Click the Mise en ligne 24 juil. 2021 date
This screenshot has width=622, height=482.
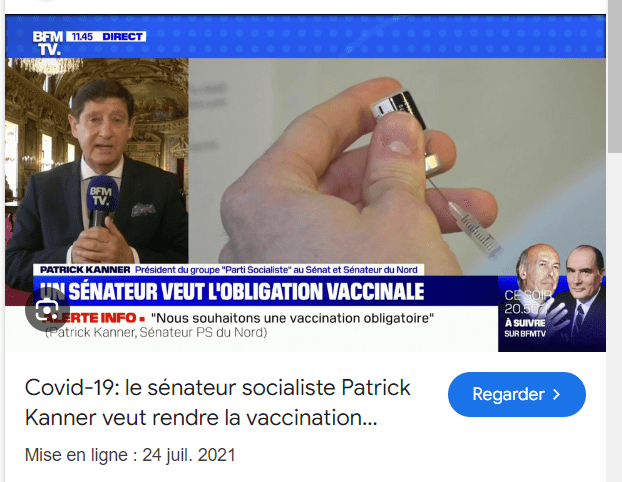[x=130, y=455]
